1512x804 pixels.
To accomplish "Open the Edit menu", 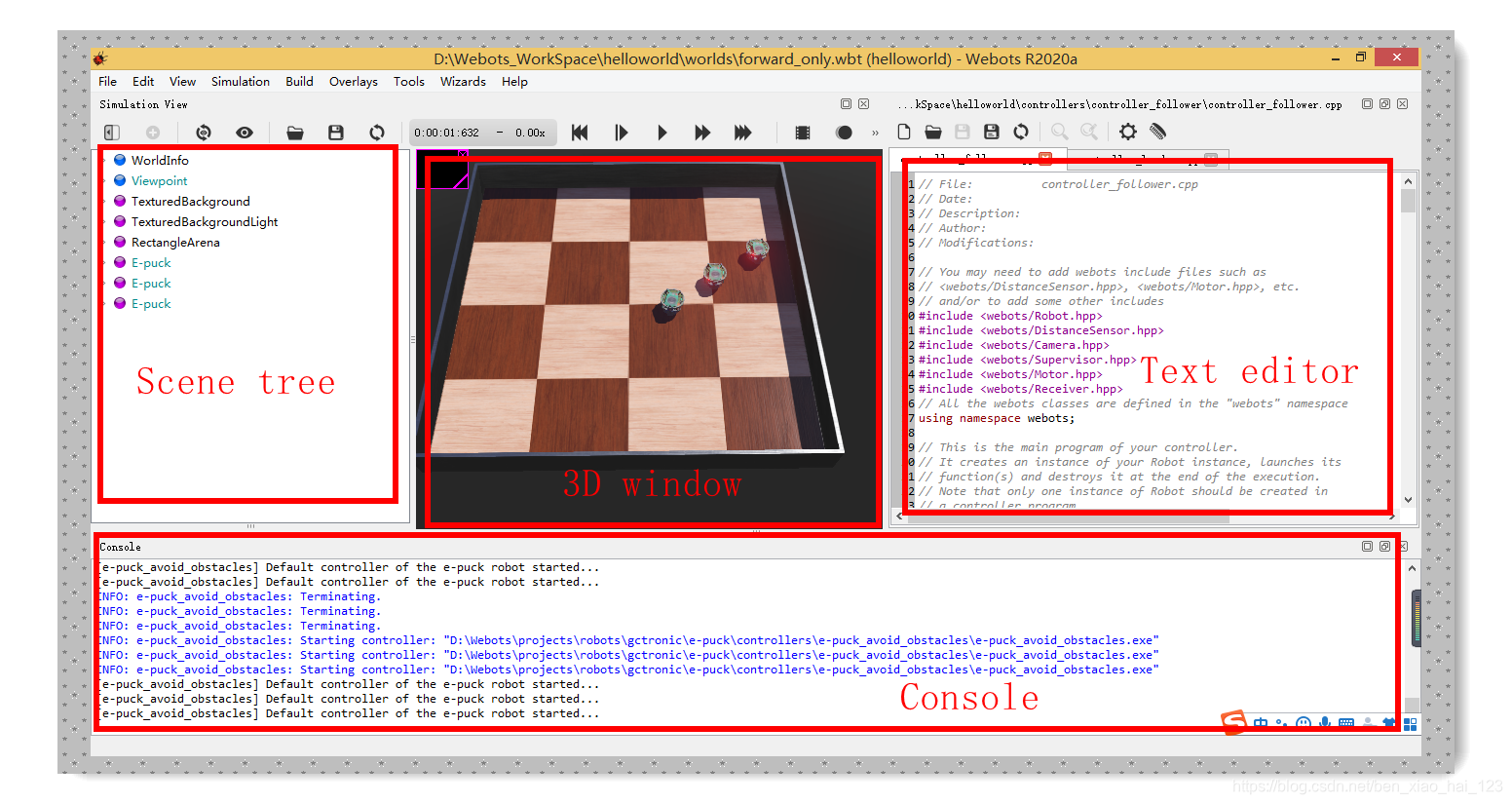I will (x=143, y=82).
